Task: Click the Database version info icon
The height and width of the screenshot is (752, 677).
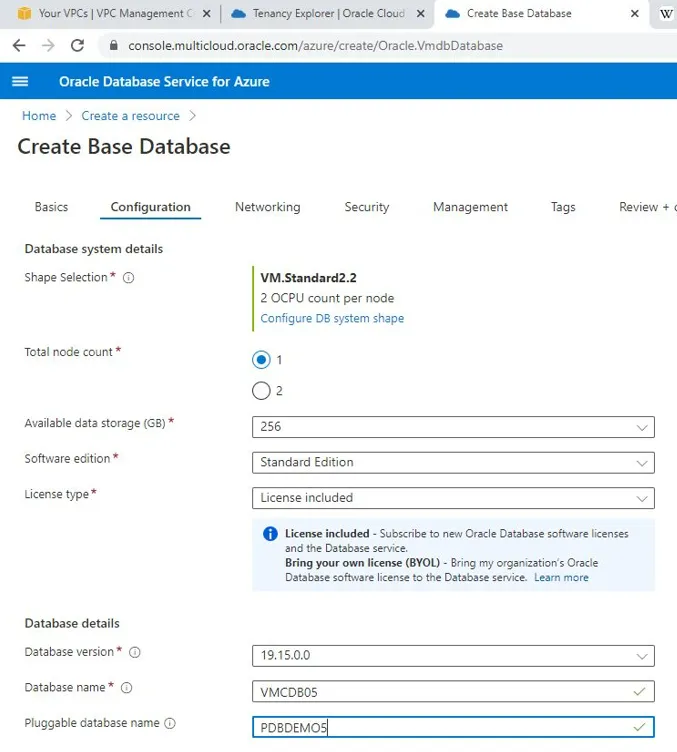Action: [x=135, y=652]
